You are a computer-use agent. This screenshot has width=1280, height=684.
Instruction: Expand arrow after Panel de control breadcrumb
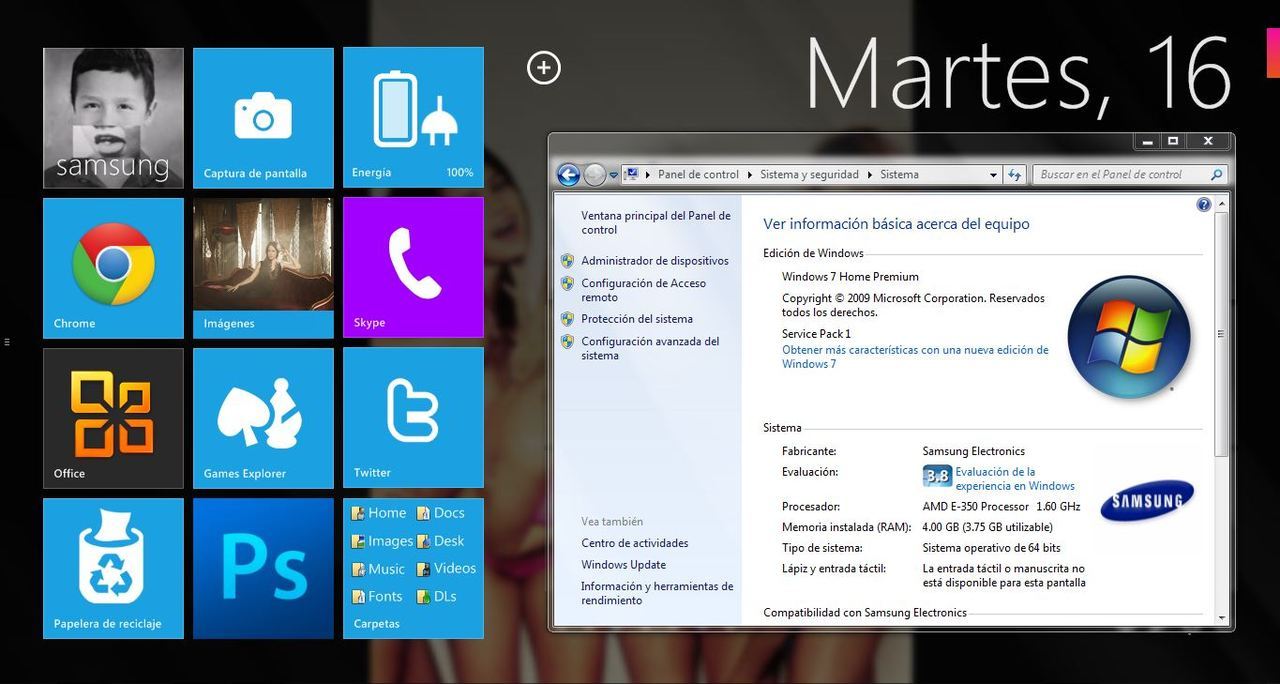[750, 175]
